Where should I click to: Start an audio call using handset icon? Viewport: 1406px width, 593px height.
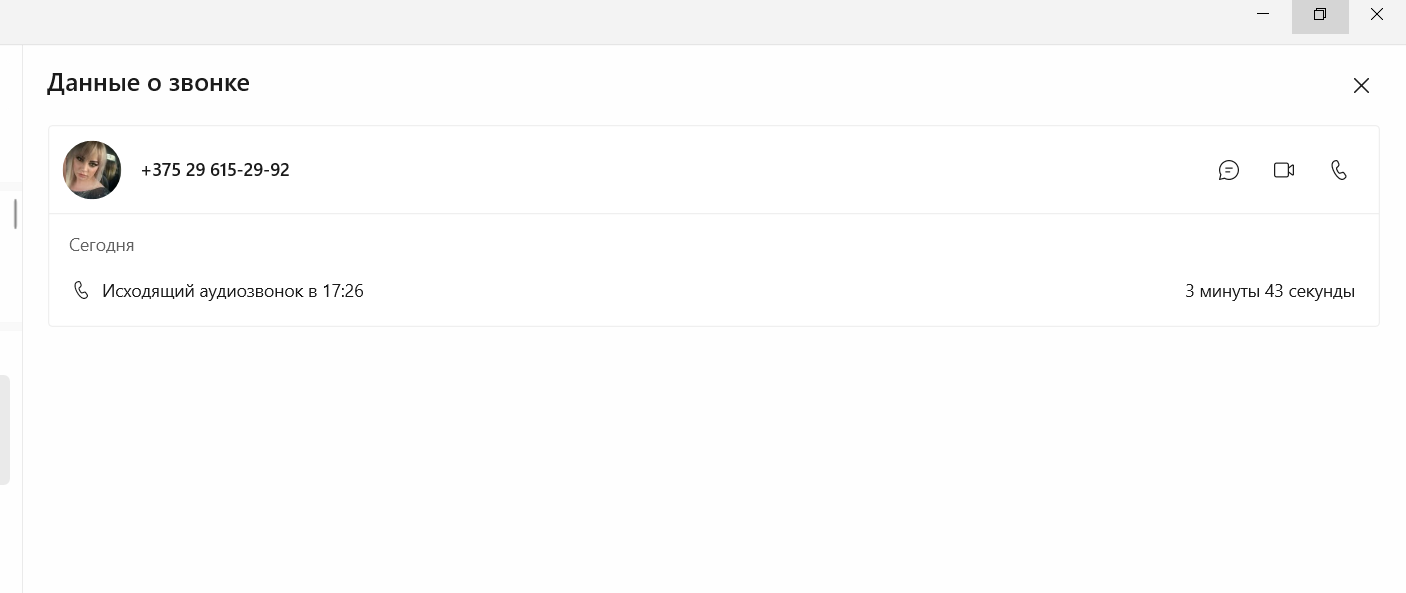[x=1339, y=170]
